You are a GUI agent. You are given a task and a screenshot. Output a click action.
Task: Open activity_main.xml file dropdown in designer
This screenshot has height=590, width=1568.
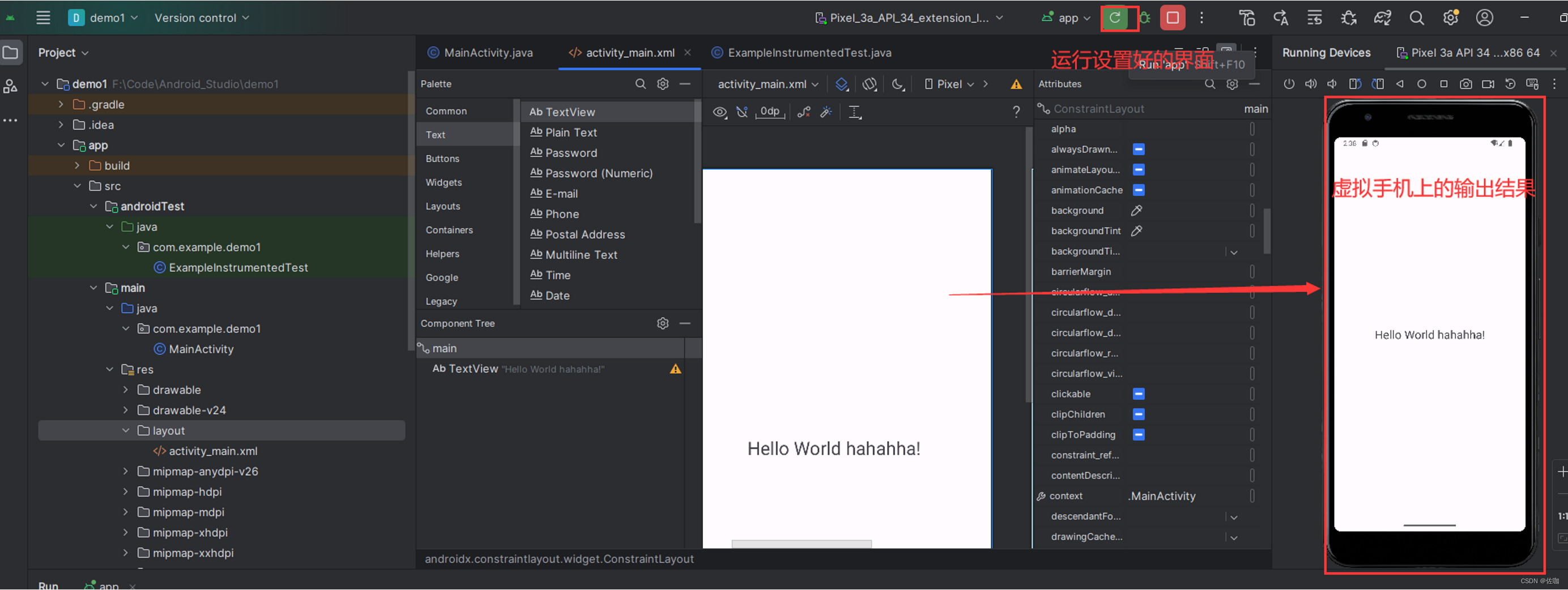(768, 84)
